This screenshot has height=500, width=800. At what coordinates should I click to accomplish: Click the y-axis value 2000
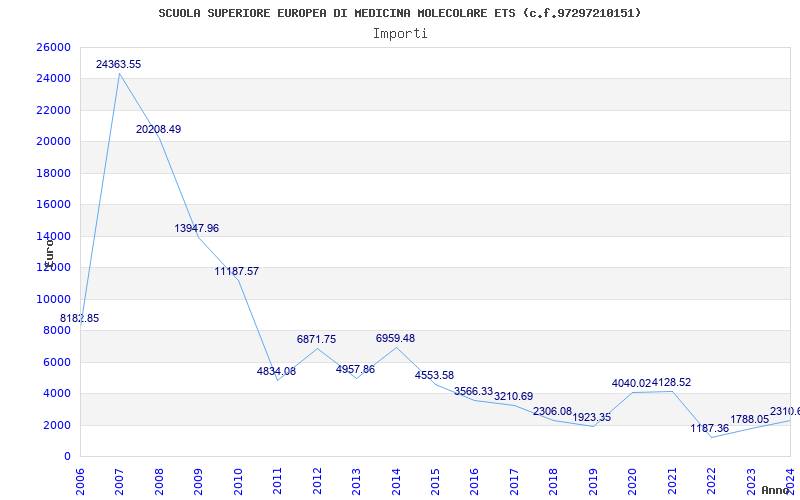coord(56,425)
